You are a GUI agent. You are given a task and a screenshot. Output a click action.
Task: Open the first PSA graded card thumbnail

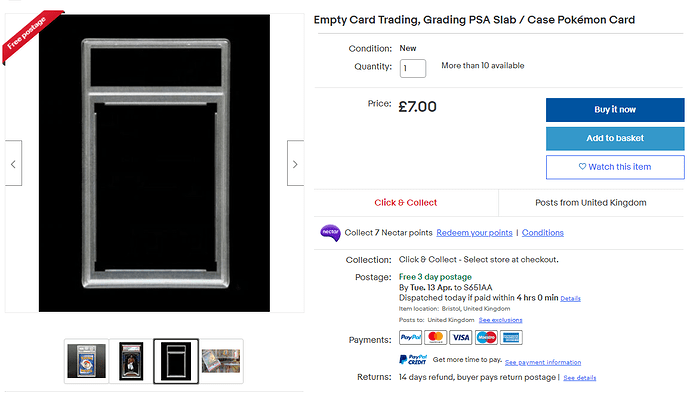tap(86, 361)
